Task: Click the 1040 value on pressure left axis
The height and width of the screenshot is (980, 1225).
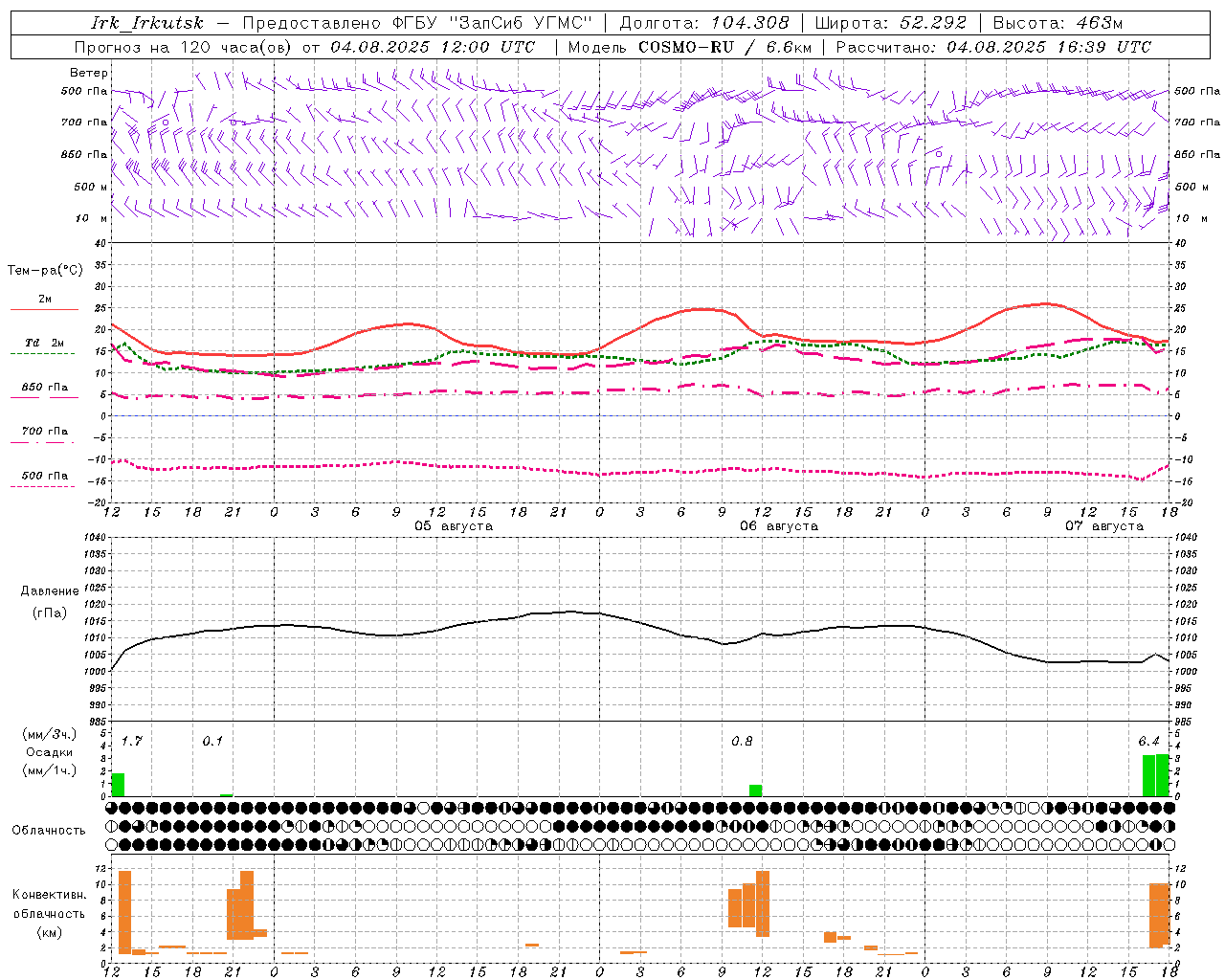Action: click(x=94, y=538)
